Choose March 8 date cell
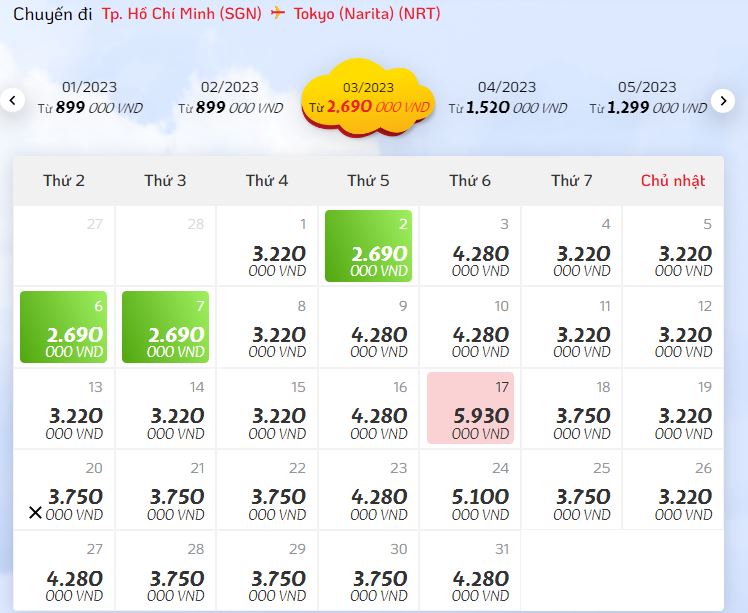The width and height of the screenshot is (748, 613). pyautogui.click(x=267, y=327)
